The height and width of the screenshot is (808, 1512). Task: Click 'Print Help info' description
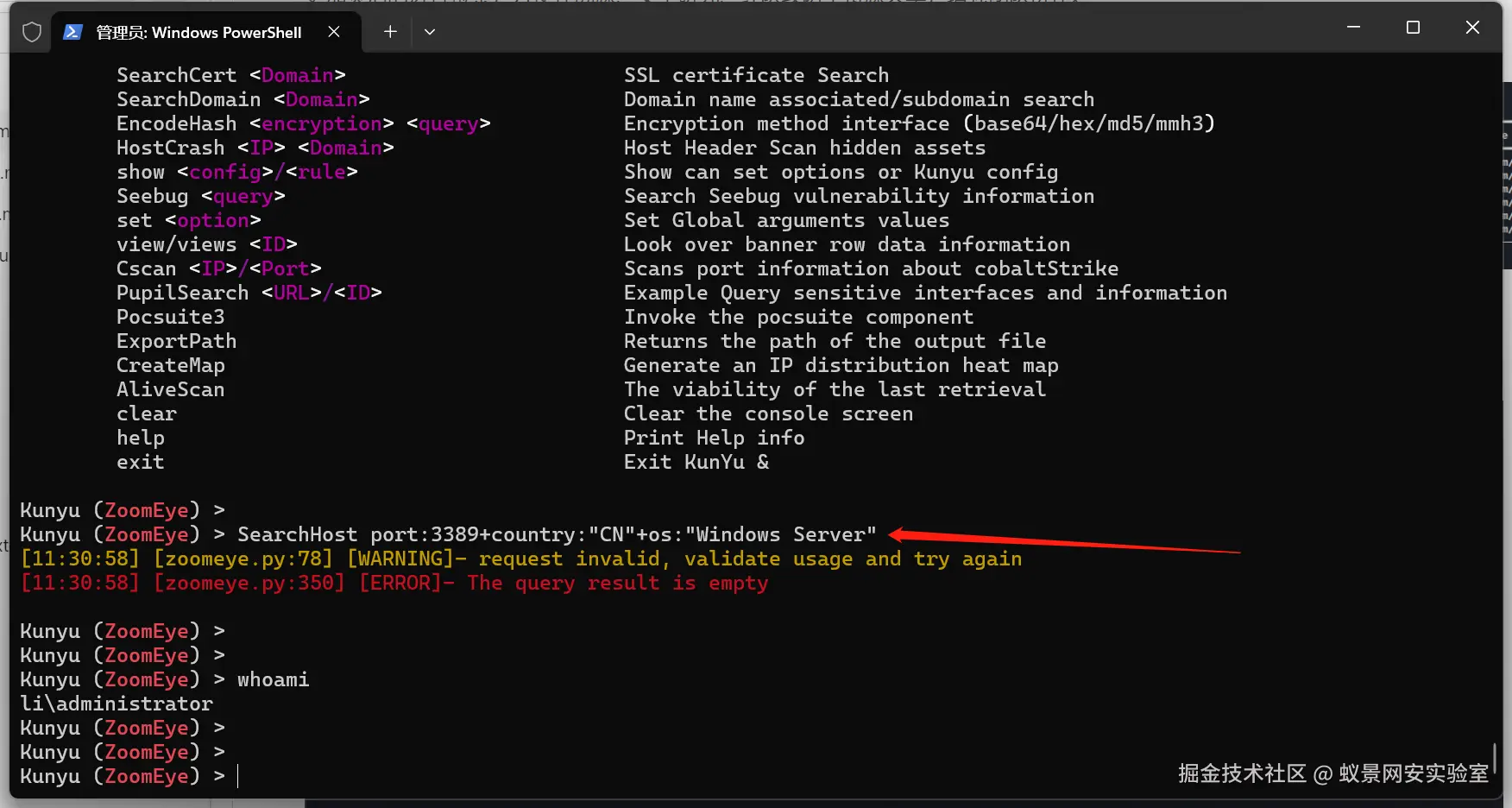[x=714, y=438]
